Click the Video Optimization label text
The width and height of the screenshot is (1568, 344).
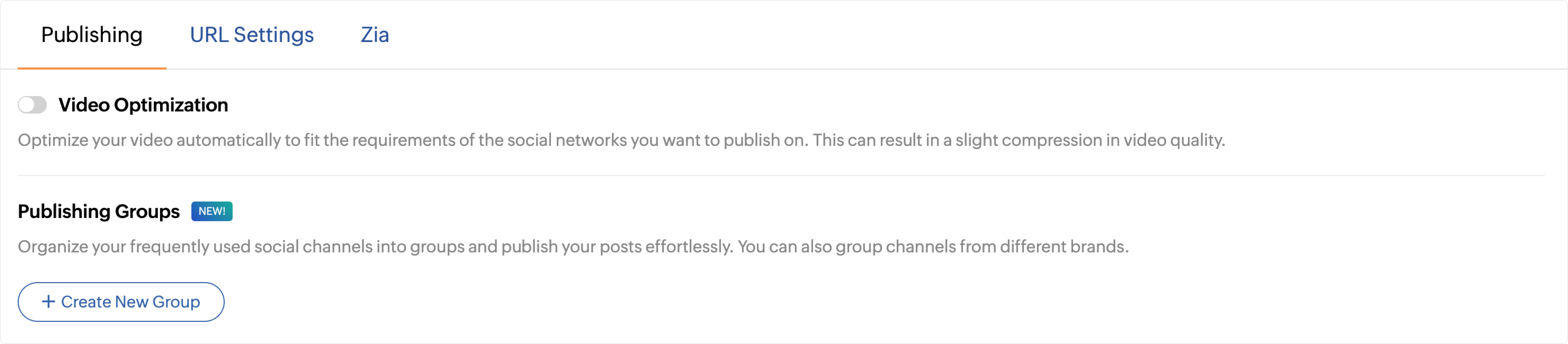[x=143, y=105]
